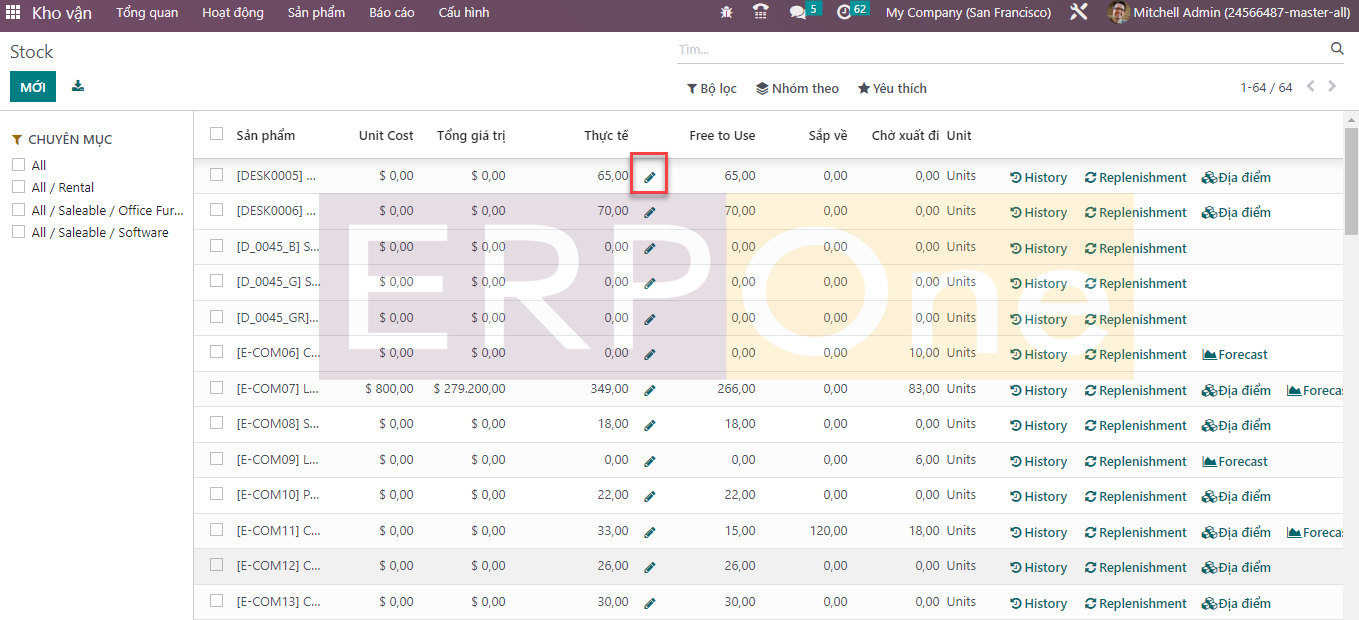This screenshot has width=1359, height=620.
Task: Select the DESK0006 row checkbox
Action: click(217, 210)
